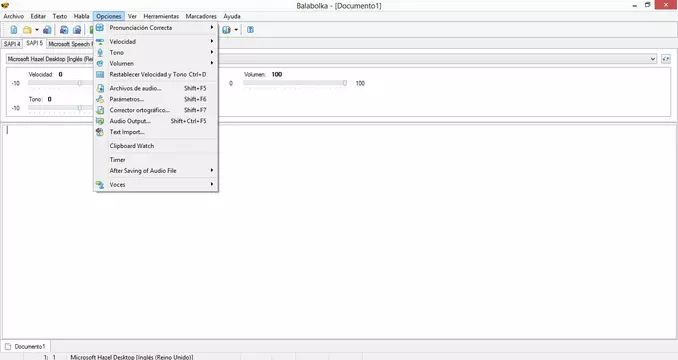Screen dimensions: 678x360
Task: Click the Help question mark icon
Action: point(250,30)
